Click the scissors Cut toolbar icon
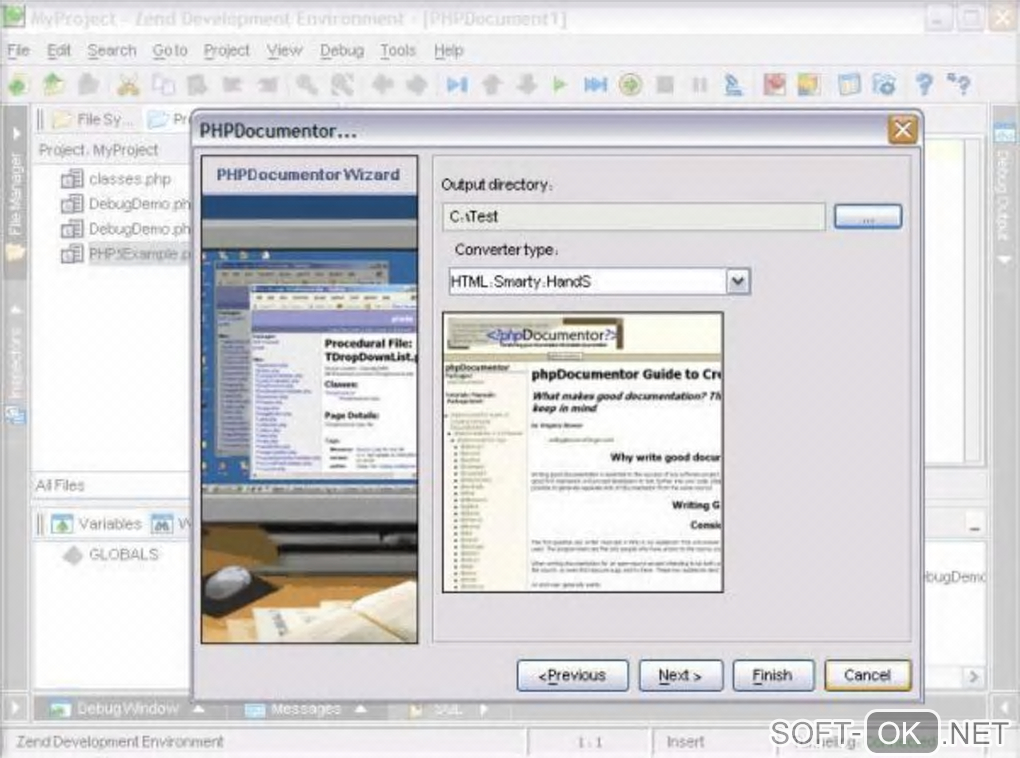Image resolution: width=1020 pixels, height=758 pixels. point(128,85)
